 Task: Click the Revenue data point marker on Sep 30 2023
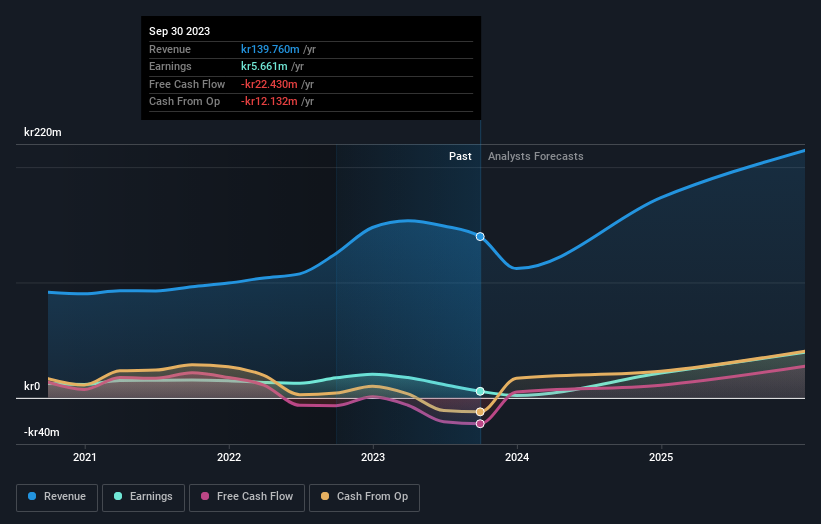point(480,237)
